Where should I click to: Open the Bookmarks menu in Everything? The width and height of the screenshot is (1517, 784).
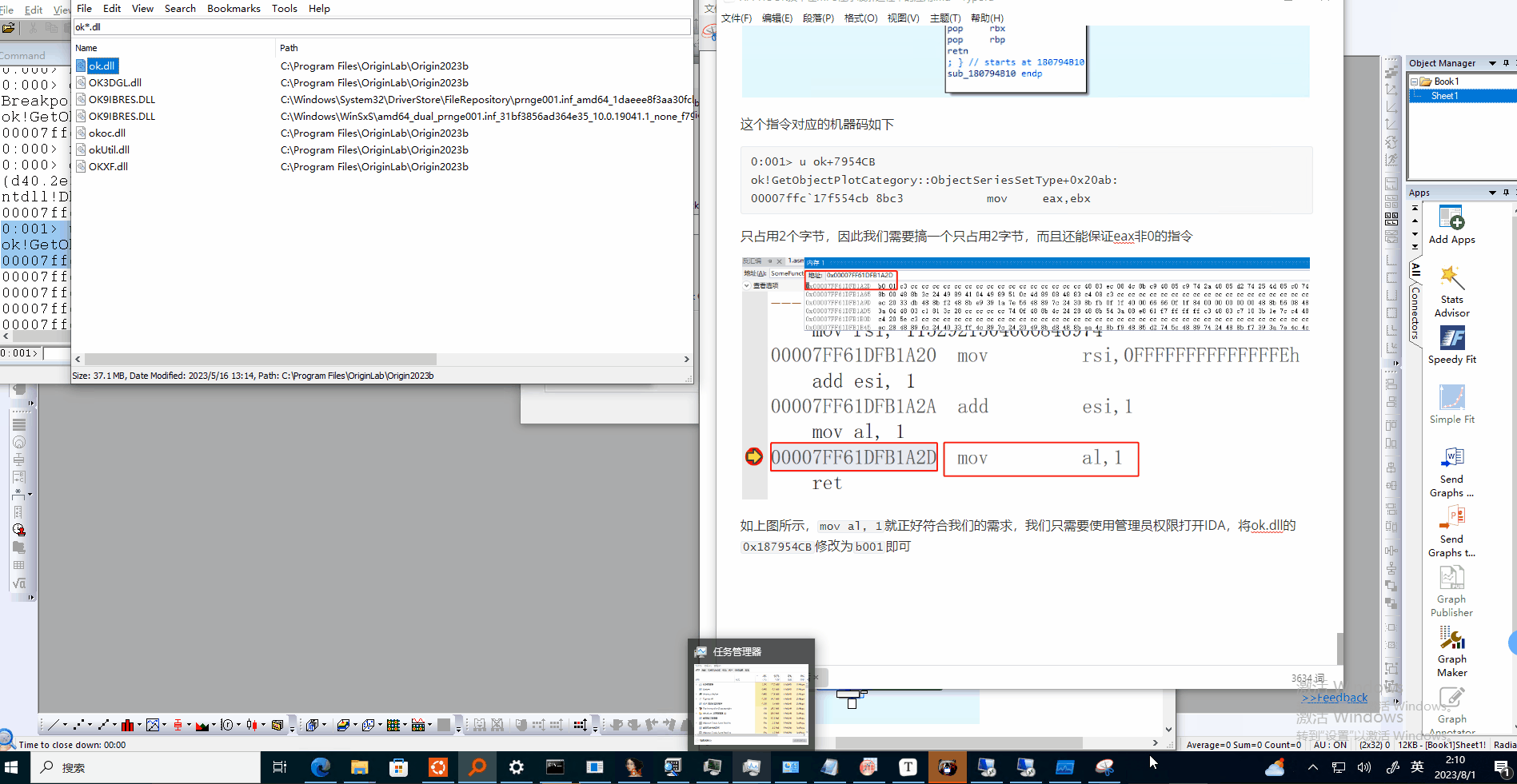(234, 8)
